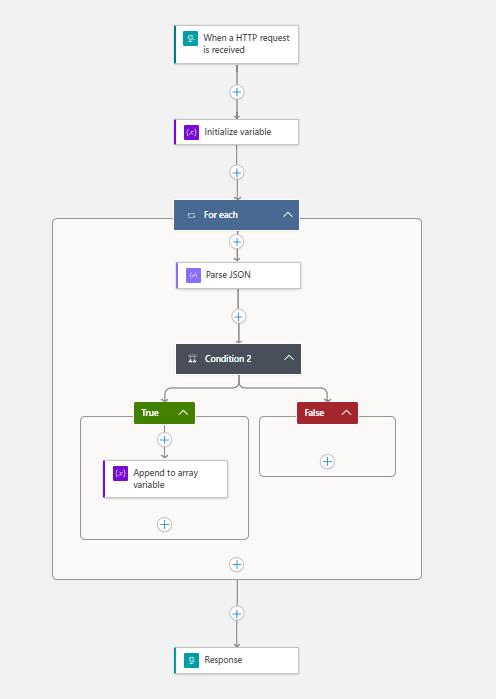This screenshot has height=699, width=496.
Task: Select the Condition 2 header label
Action: pyautogui.click(x=228, y=359)
